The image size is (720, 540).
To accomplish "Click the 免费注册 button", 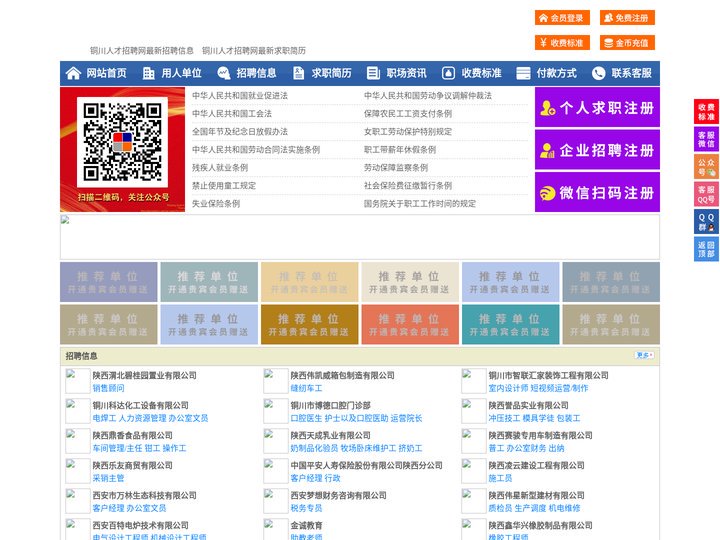I will pos(627,18).
